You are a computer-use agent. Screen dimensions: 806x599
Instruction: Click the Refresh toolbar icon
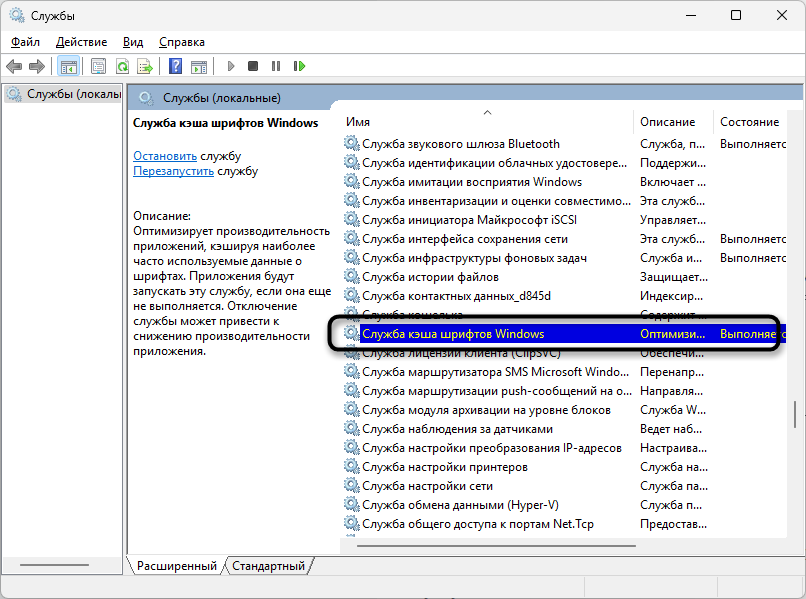pos(121,66)
